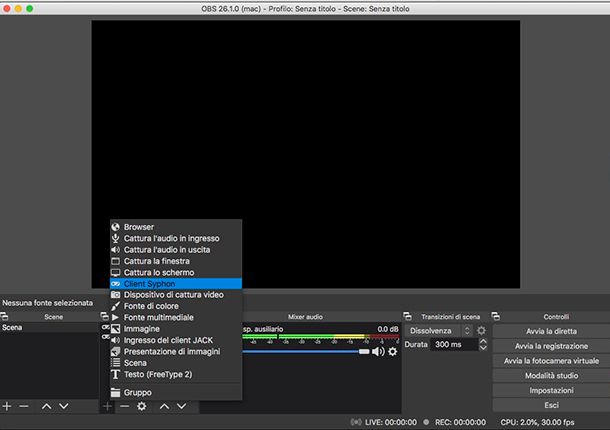Move source down with arrow button
Image resolution: width=610 pixels, height=430 pixels.
[182, 406]
